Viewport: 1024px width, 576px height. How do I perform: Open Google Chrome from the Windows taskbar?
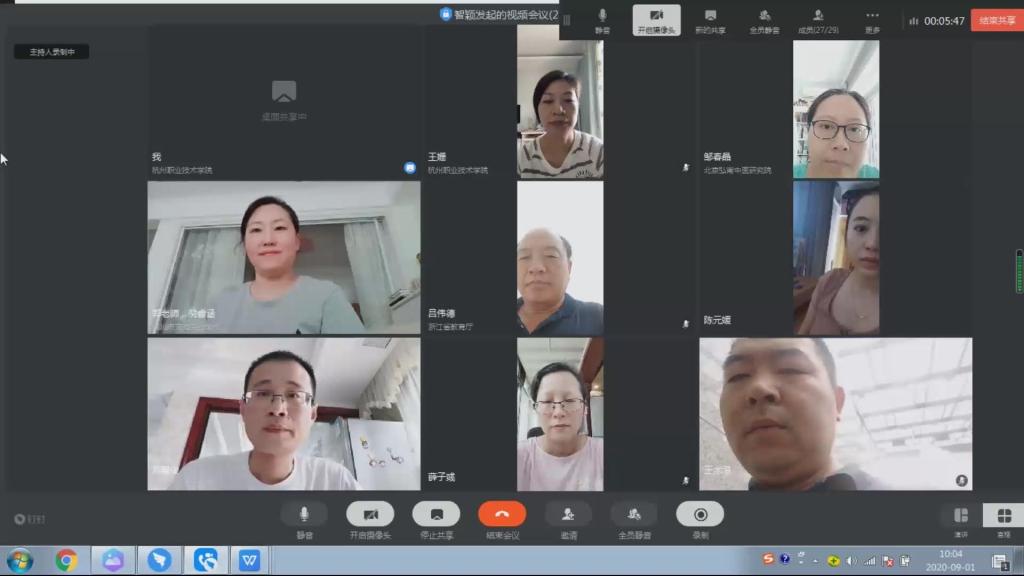[x=66, y=560]
